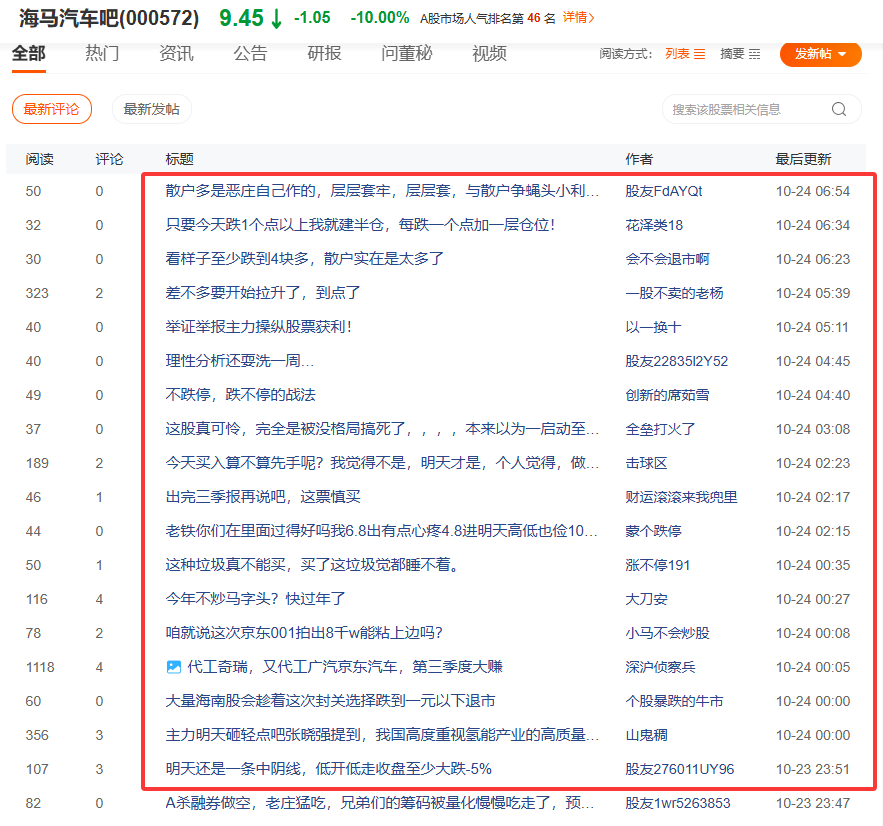The width and height of the screenshot is (883, 826).
Task: View author 击球区 profile
Action: 646,463
